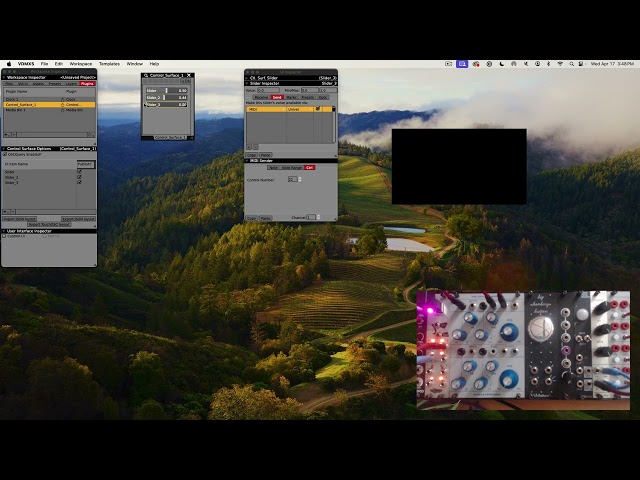Click minus button below plugin list

click(x=14, y=135)
